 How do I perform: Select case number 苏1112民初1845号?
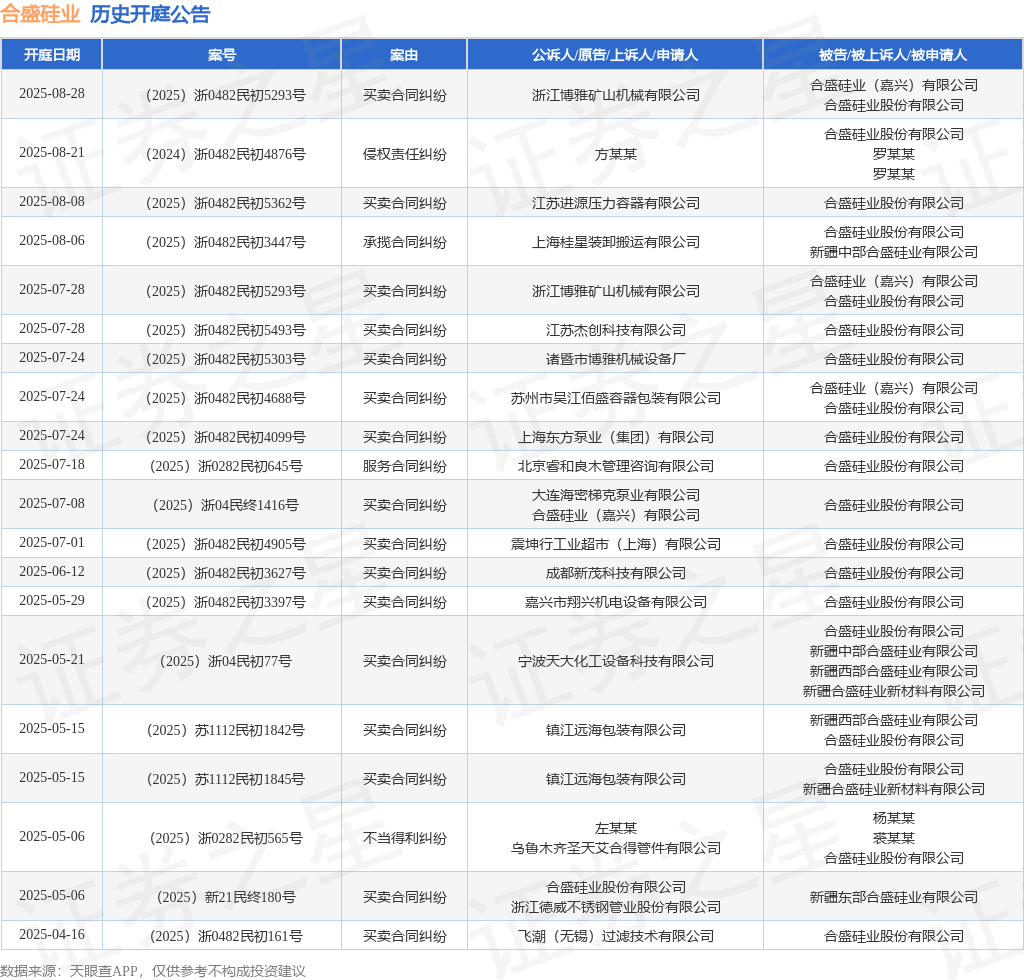225,779
